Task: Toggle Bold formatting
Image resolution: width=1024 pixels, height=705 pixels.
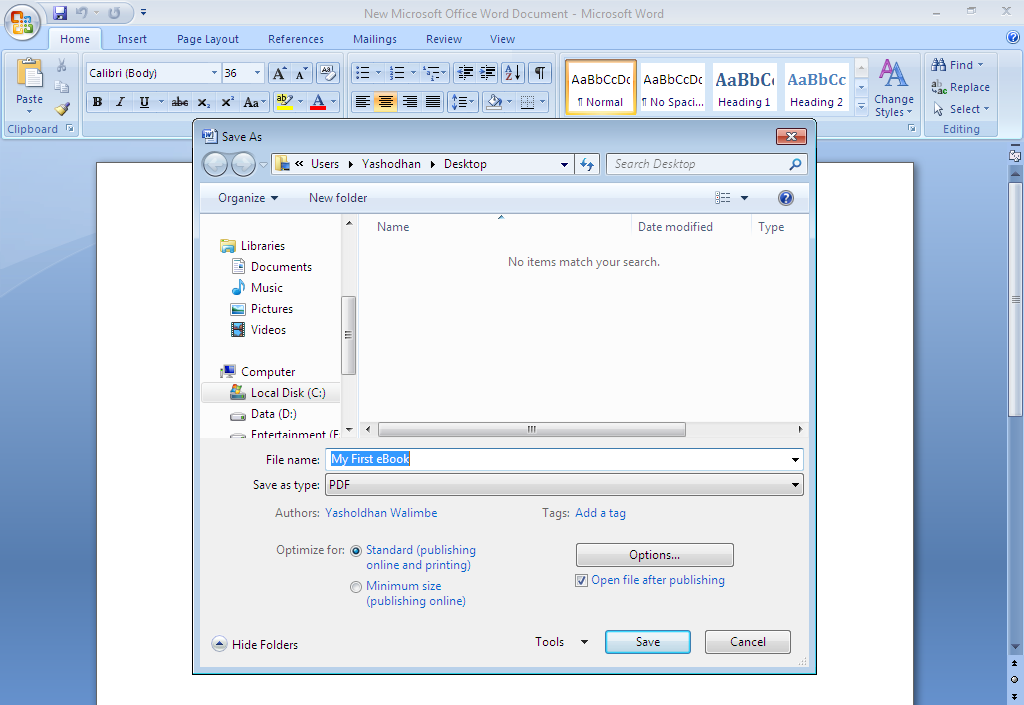Action: (97, 102)
